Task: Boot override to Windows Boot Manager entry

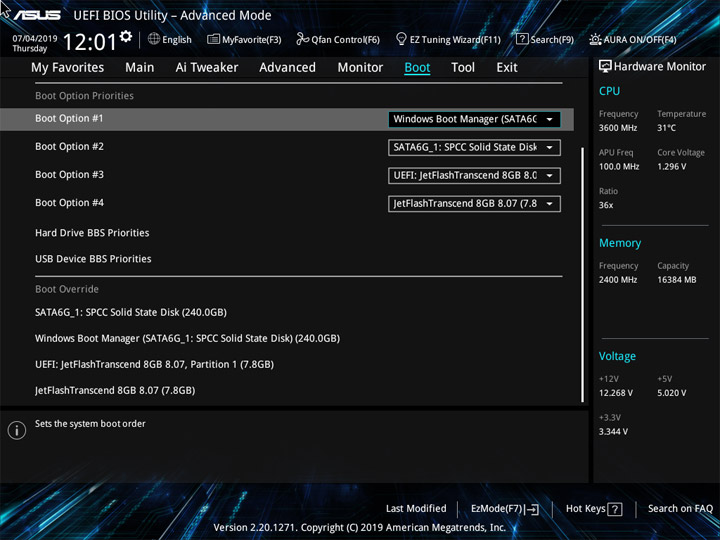Action: tap(187, 338)
